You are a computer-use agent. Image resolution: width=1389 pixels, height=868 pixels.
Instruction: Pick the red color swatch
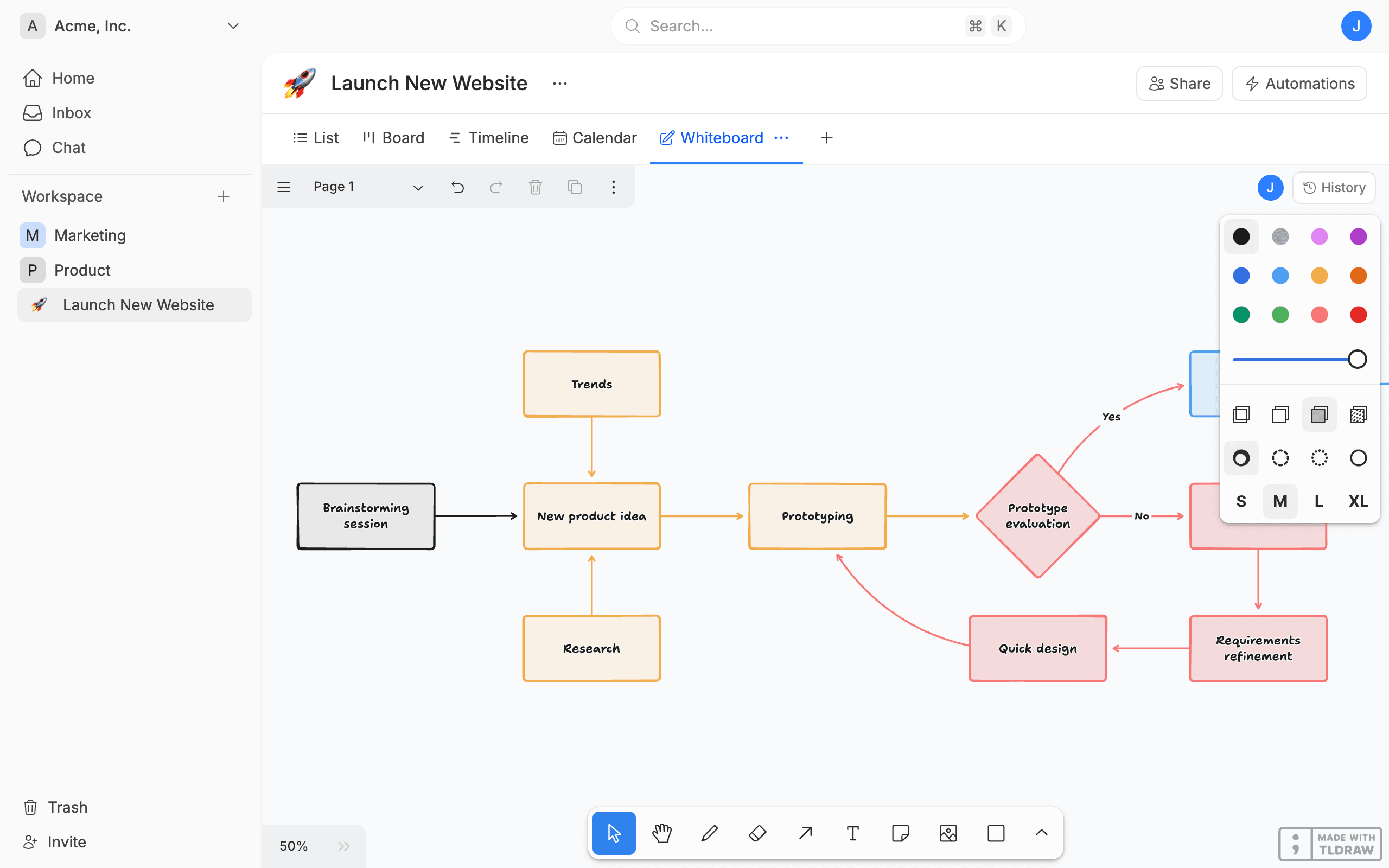pos(1358,315)
